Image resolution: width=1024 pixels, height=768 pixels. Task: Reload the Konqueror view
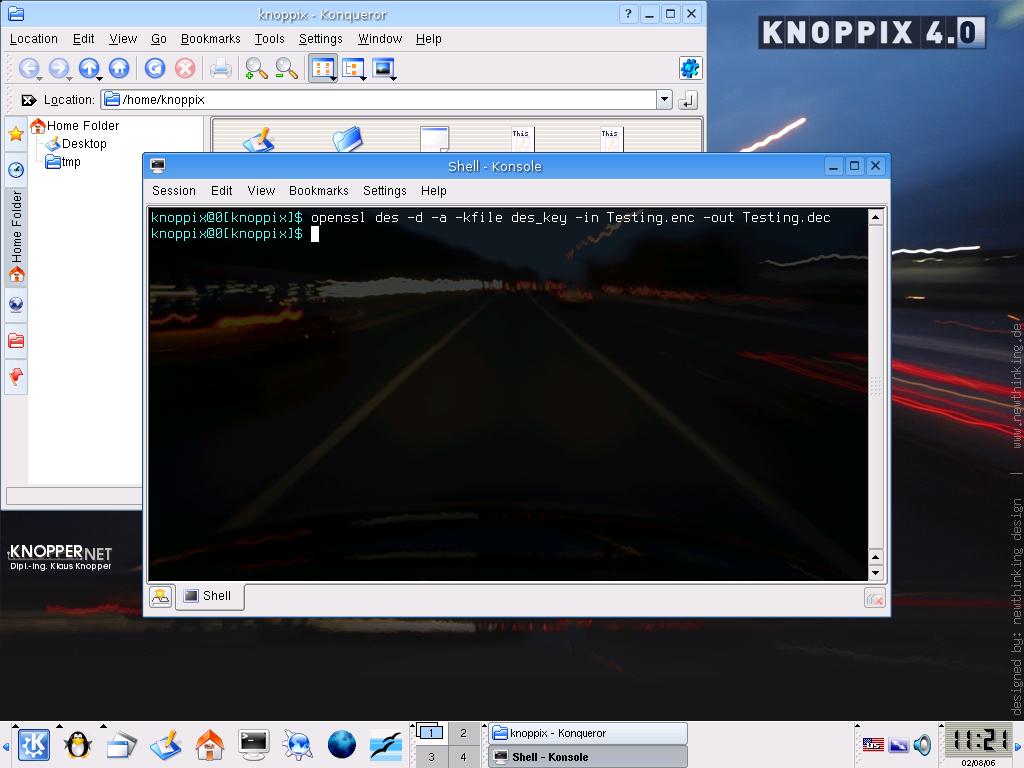[x=155, y=68]
